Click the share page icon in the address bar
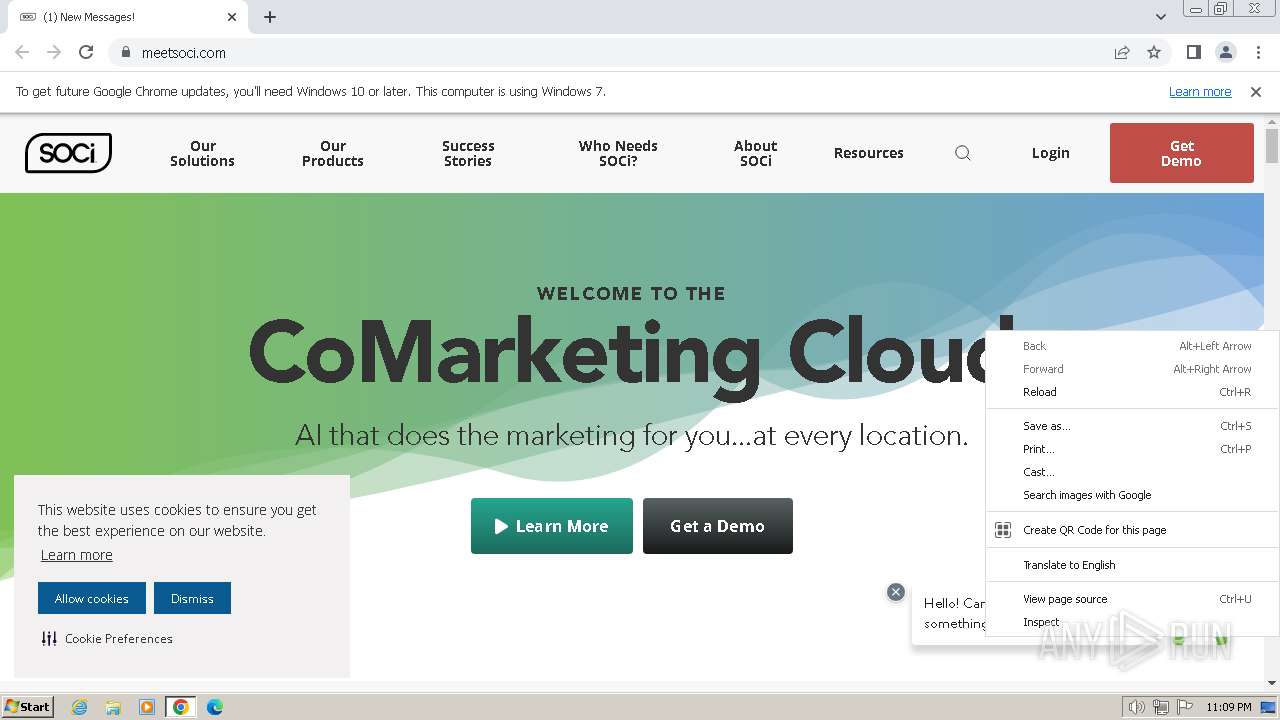 [x=1122, y=53]
